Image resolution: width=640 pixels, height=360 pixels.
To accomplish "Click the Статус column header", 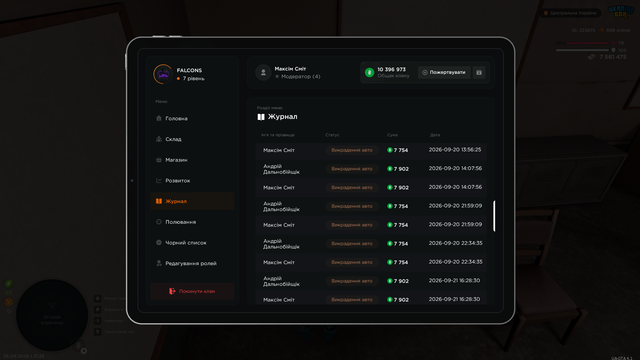I will [x=332, y=135].
